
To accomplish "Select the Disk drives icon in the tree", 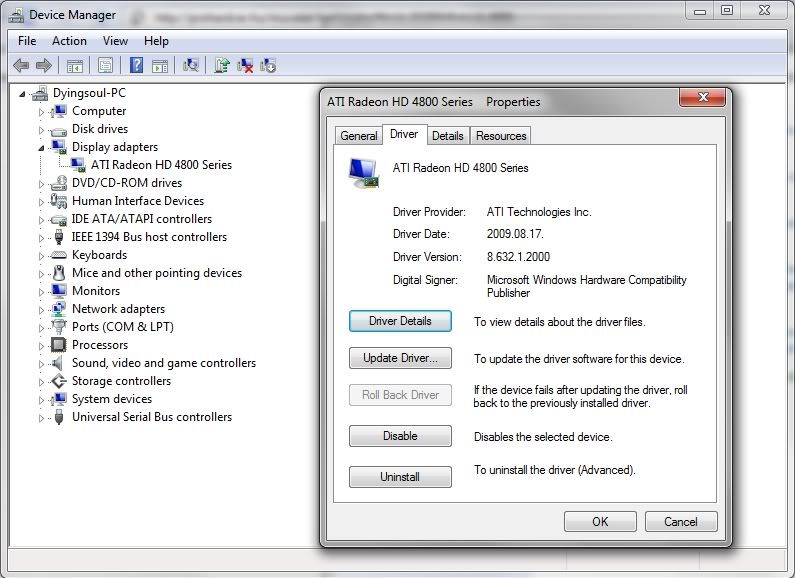I will tap(59, 130).
